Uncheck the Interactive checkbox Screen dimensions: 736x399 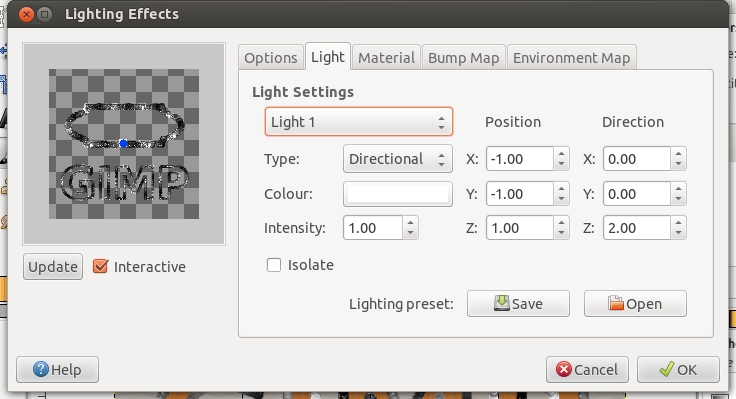click(x=100, y=266)
